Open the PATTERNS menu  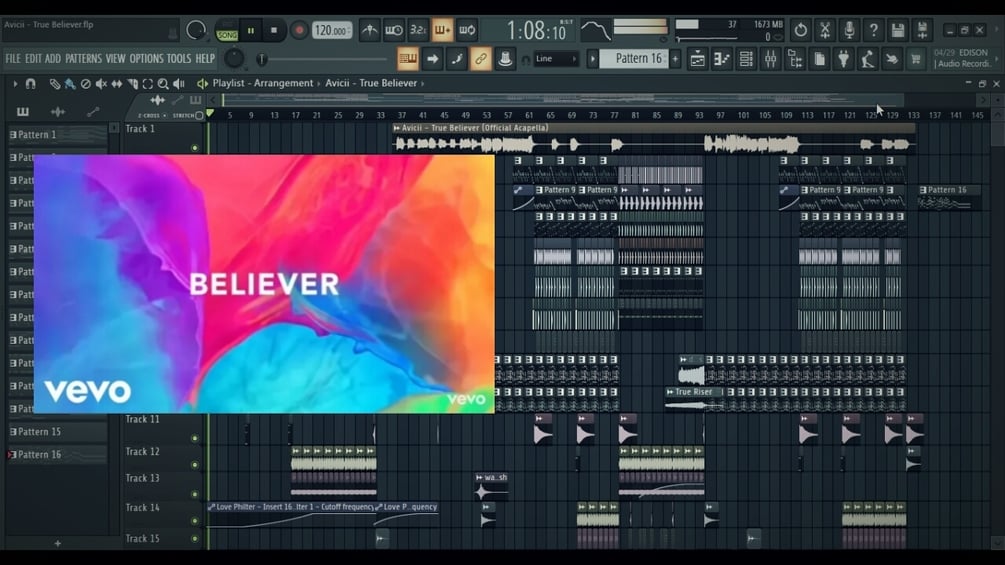click(83, 59)
